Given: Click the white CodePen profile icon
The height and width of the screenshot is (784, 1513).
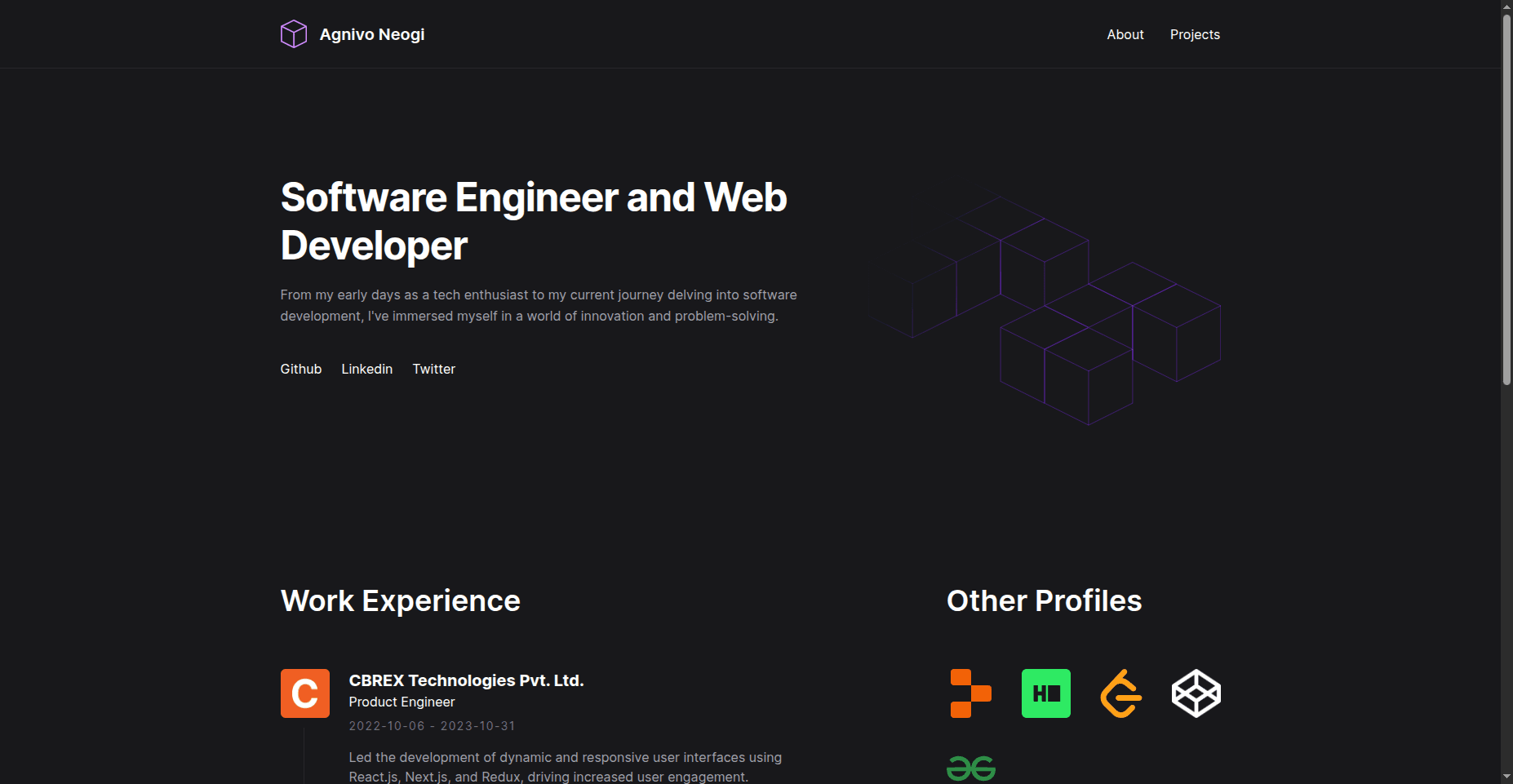Looking at the screenshot, I should tap(1196, 693).
